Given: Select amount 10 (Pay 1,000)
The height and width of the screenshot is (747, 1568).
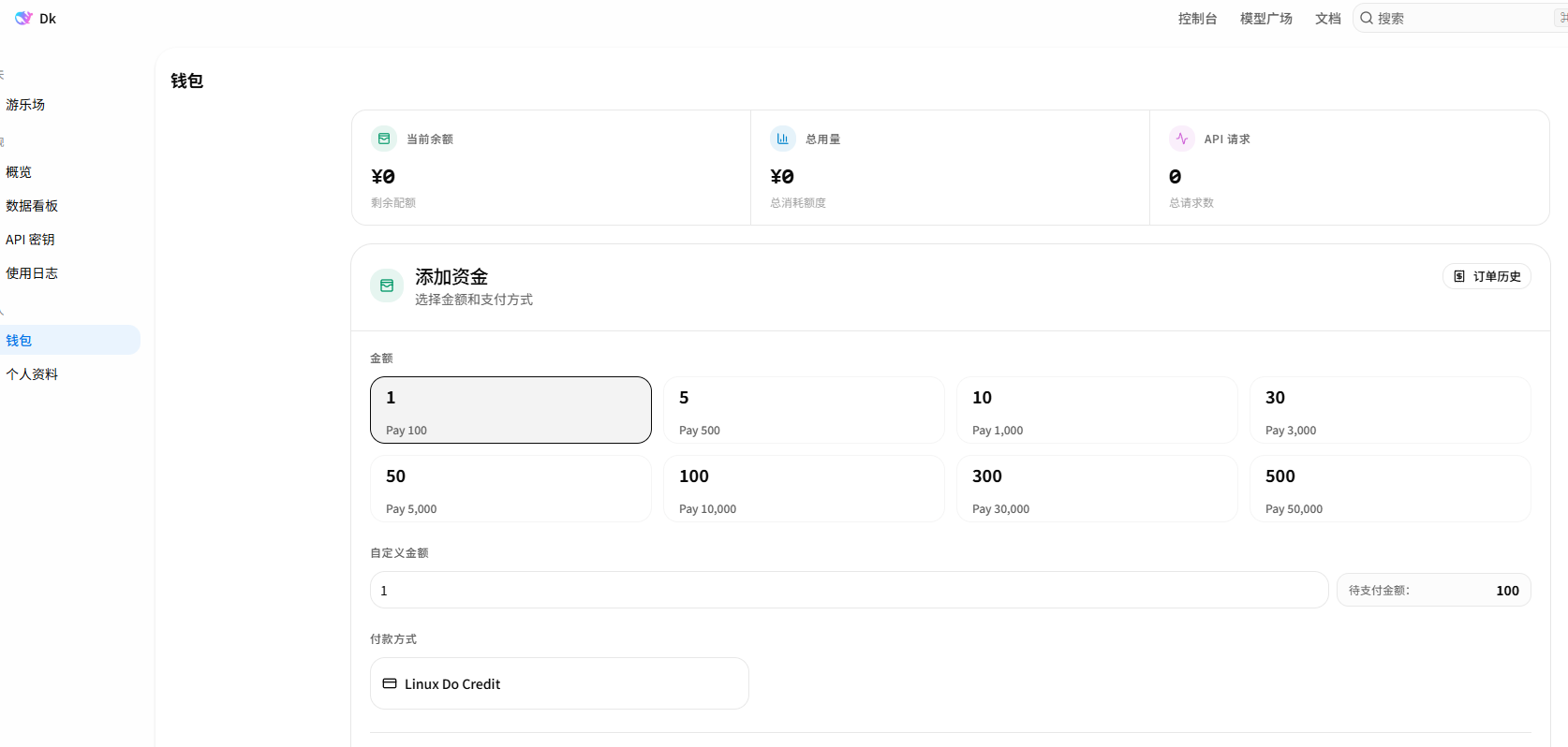Looking at the screenshot, I should click(1097, 410).
